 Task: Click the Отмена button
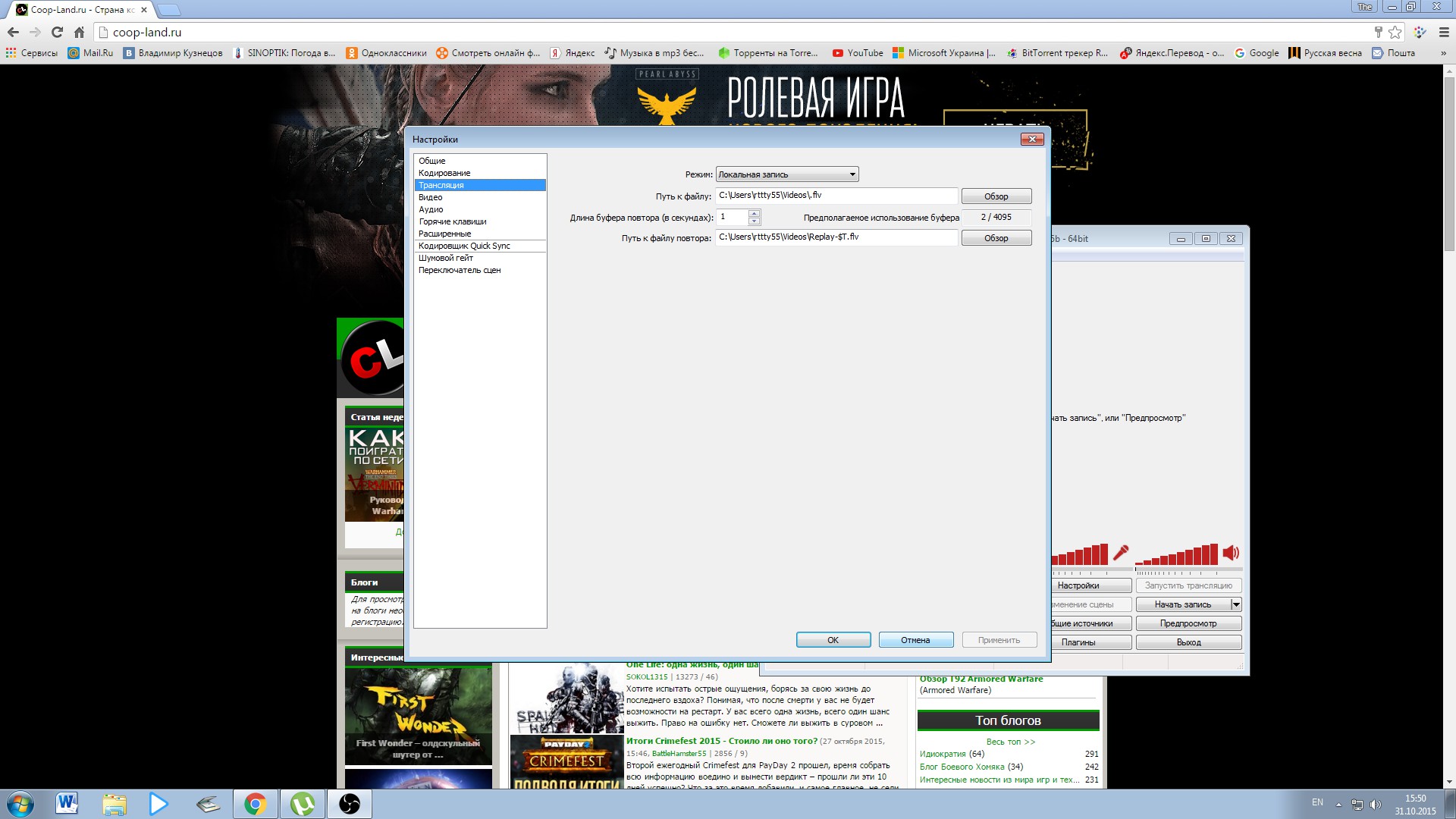click(x=915, y=640)
